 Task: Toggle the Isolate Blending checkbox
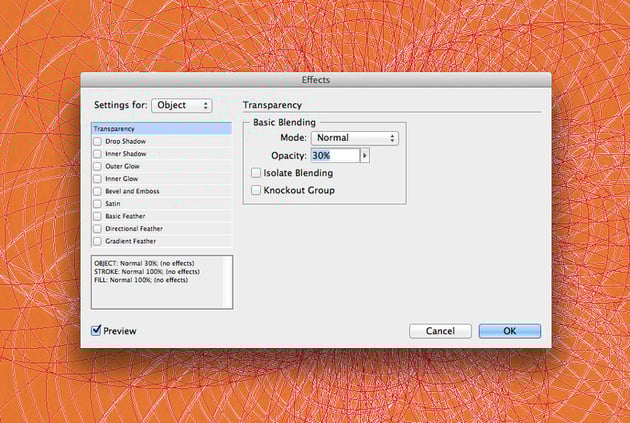point(256,173)
